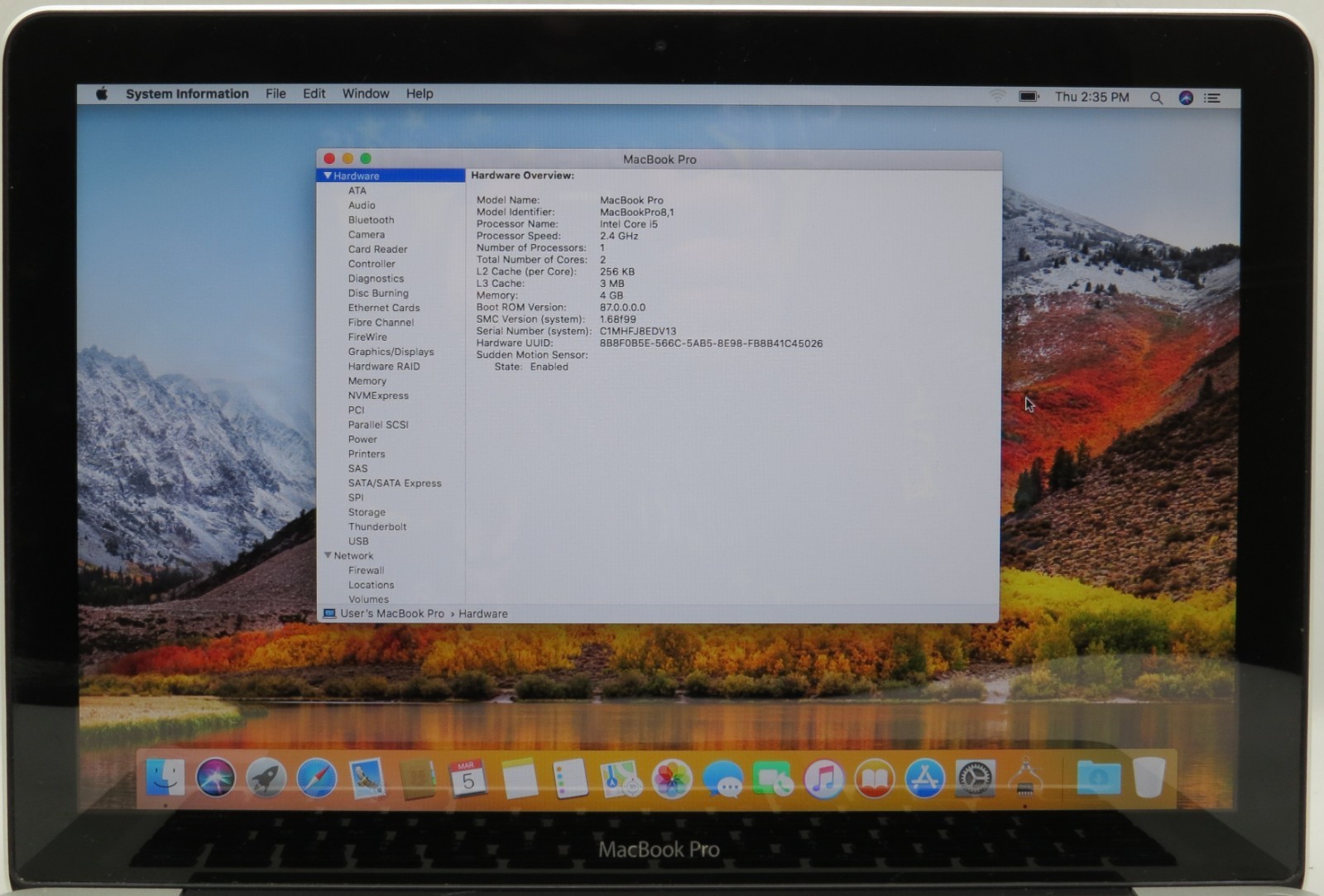
Task: Open FaceTime in the dock
Action: 773,779
